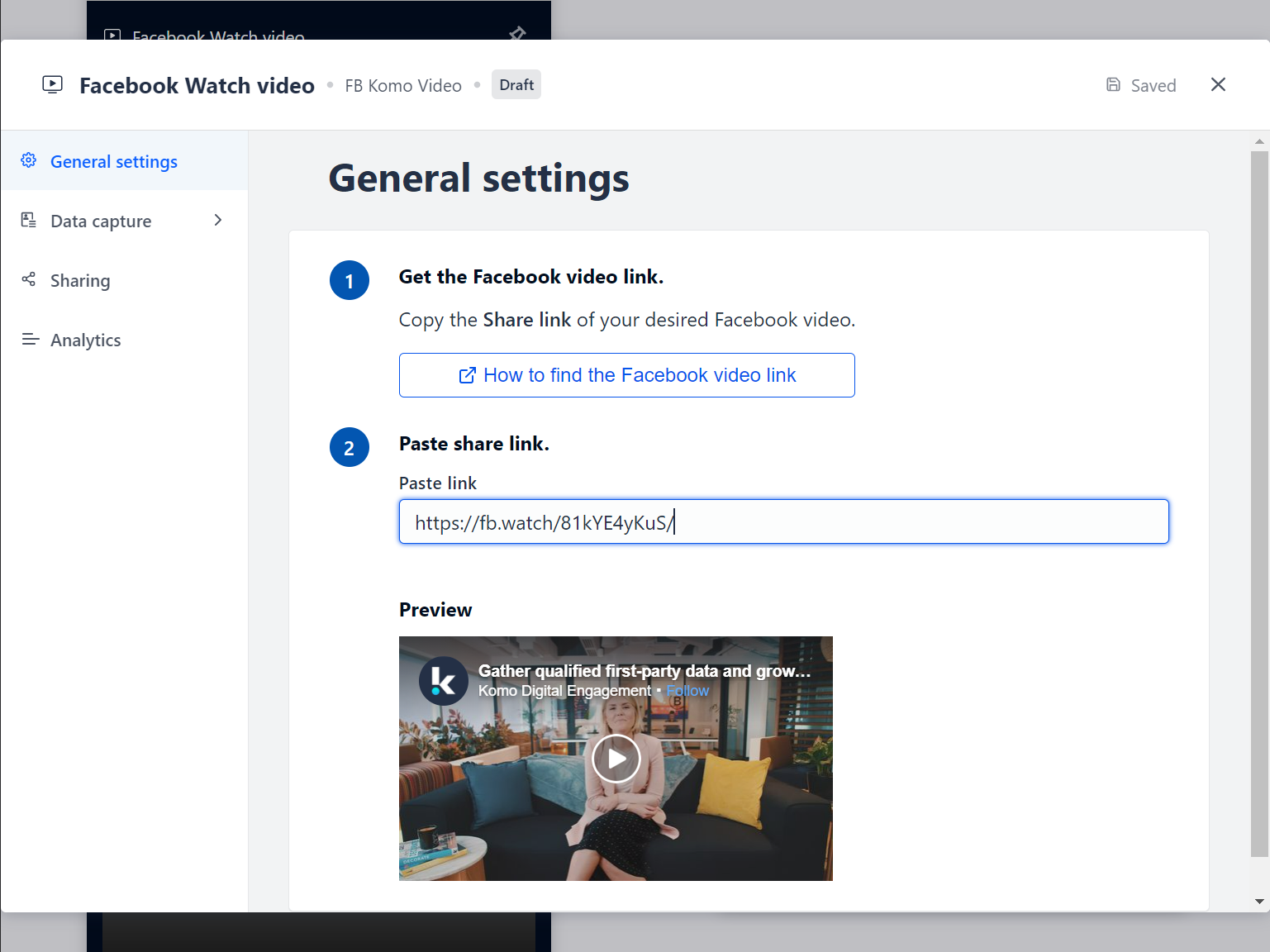
Task: Click the Paste link input field
Action: [783, 522]
